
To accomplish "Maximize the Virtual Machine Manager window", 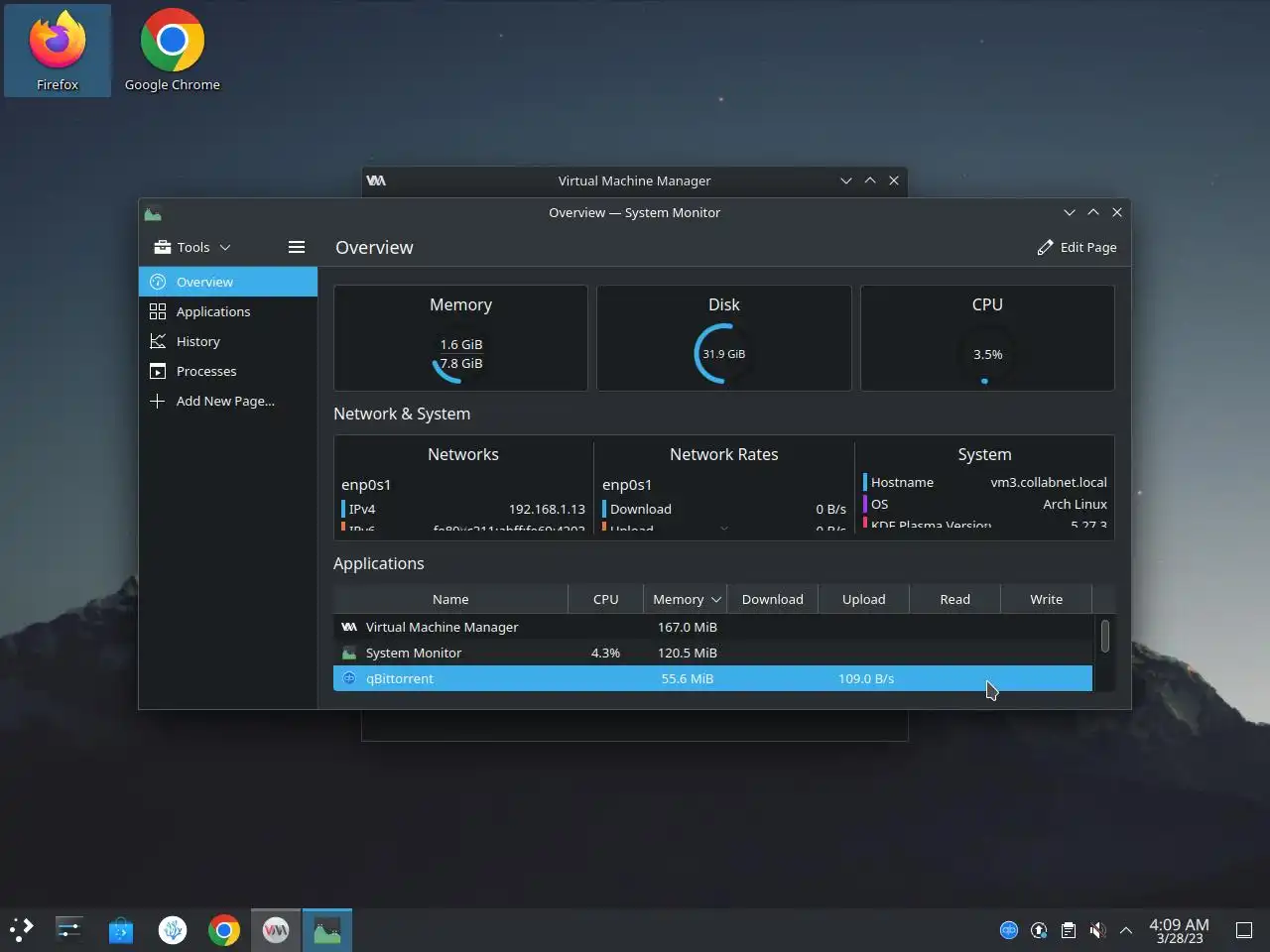I will click(870, 180).
